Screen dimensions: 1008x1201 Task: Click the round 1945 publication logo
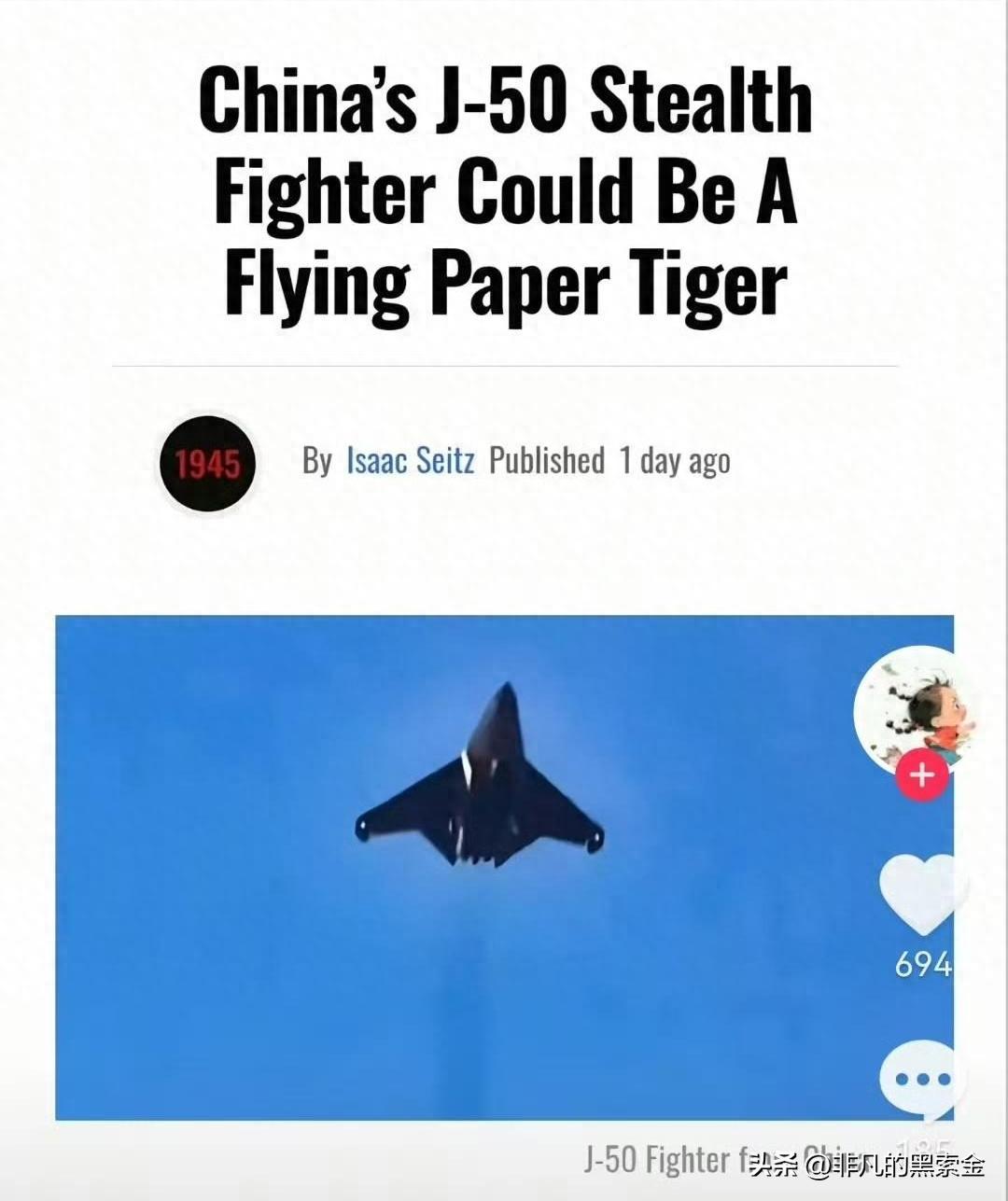(206, 464)
